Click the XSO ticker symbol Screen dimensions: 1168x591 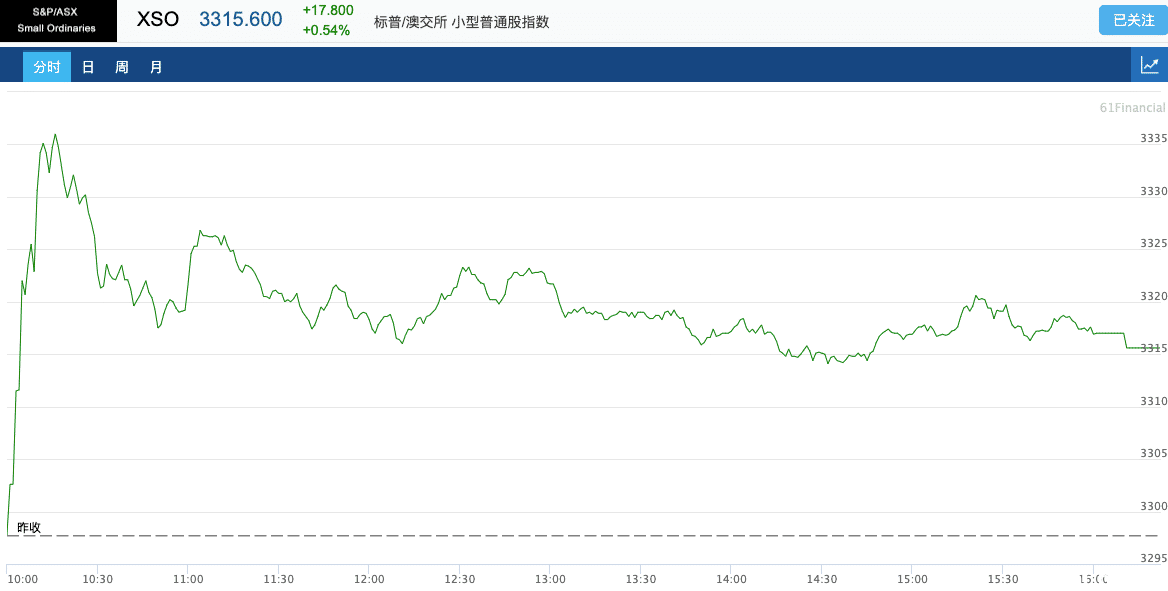(158, 19)
